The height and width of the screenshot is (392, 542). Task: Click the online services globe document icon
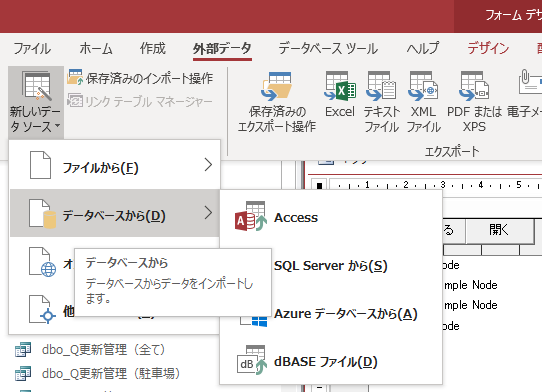[42, 262]
